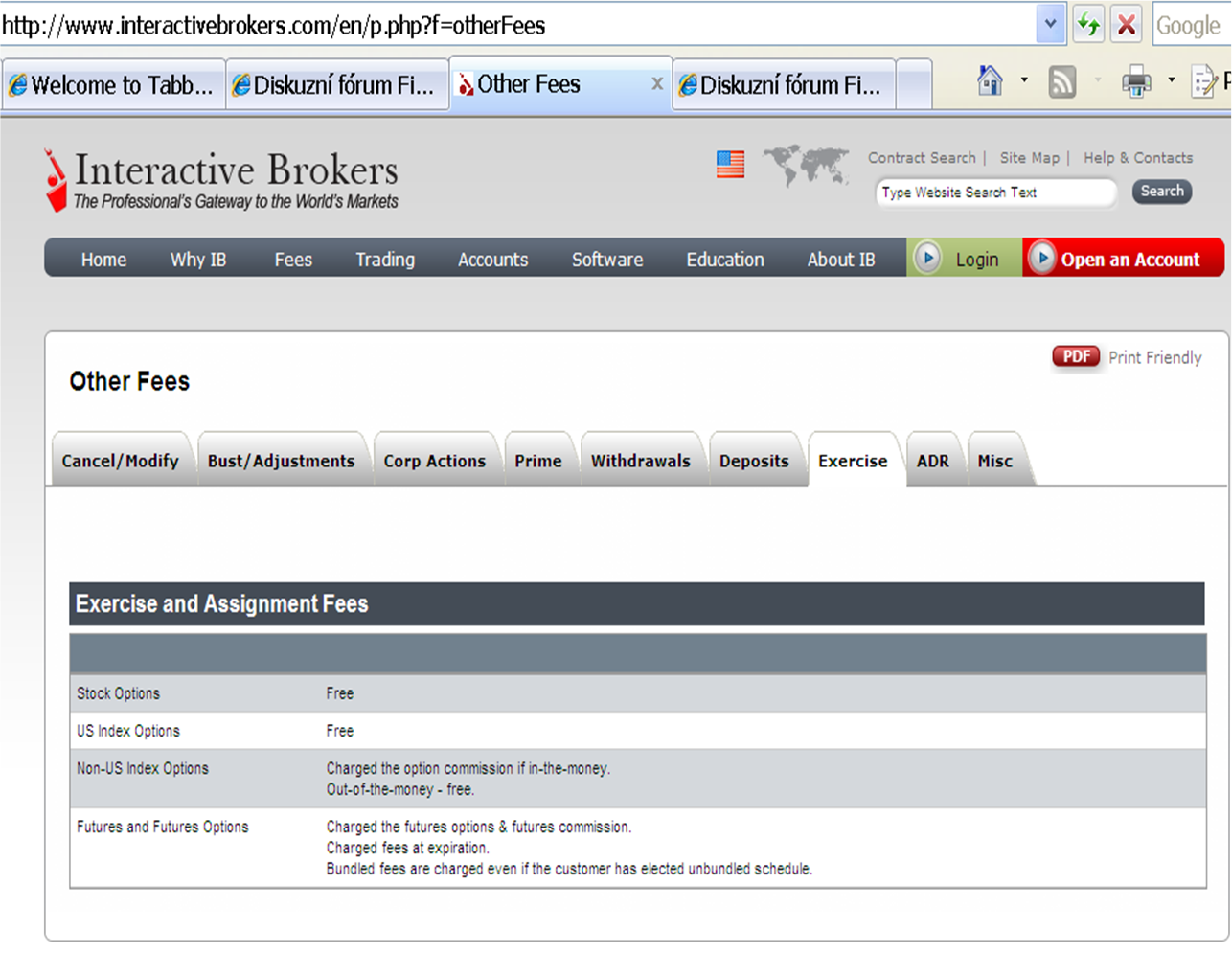
Task: Open the Fees navigation menu
Action: tap(293, 260)
